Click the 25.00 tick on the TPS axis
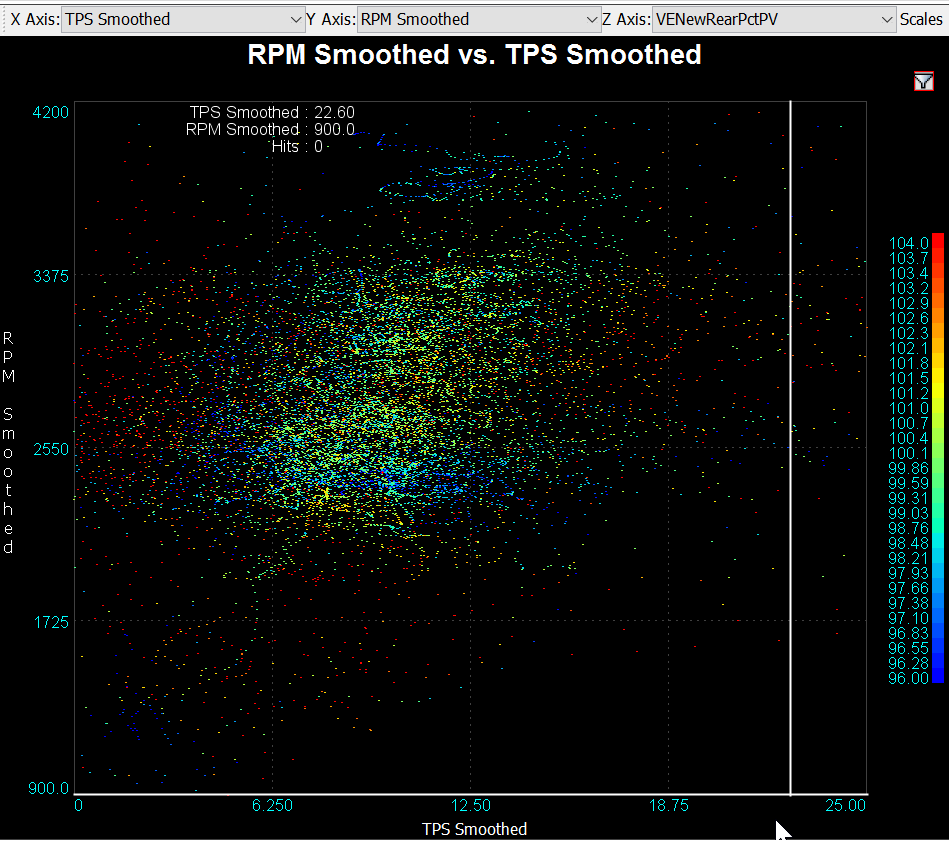This screenshot has width=949, height=844. click(x=846, y=806)
